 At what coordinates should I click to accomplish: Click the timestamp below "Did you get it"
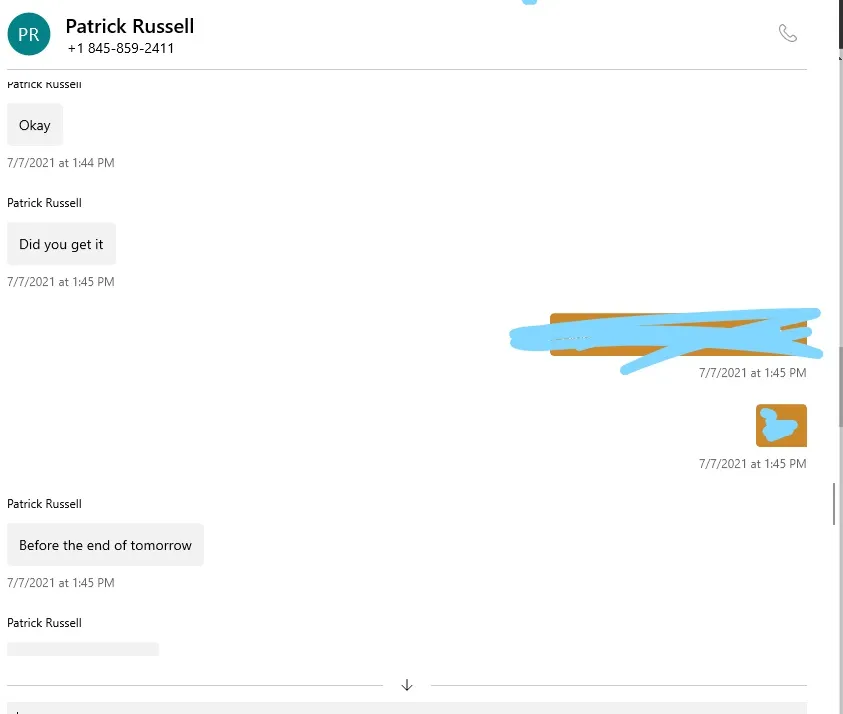point(61,282)
